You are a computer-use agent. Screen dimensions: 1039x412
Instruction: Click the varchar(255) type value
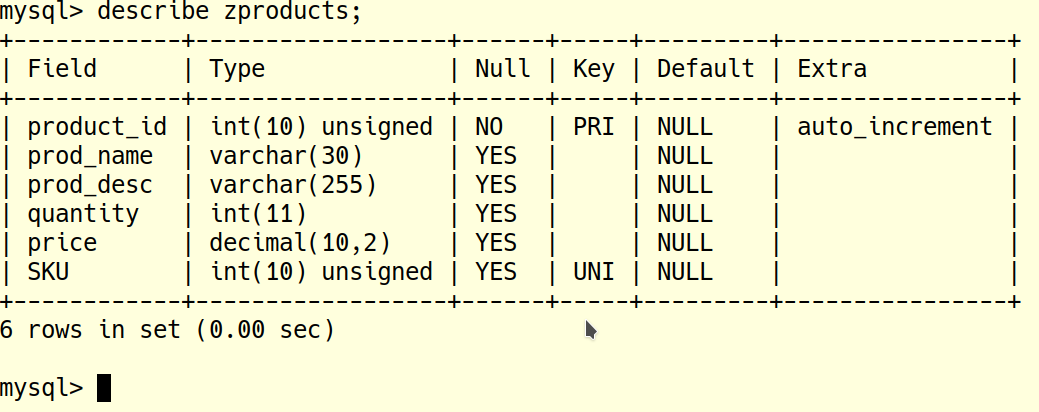[293, 185]
